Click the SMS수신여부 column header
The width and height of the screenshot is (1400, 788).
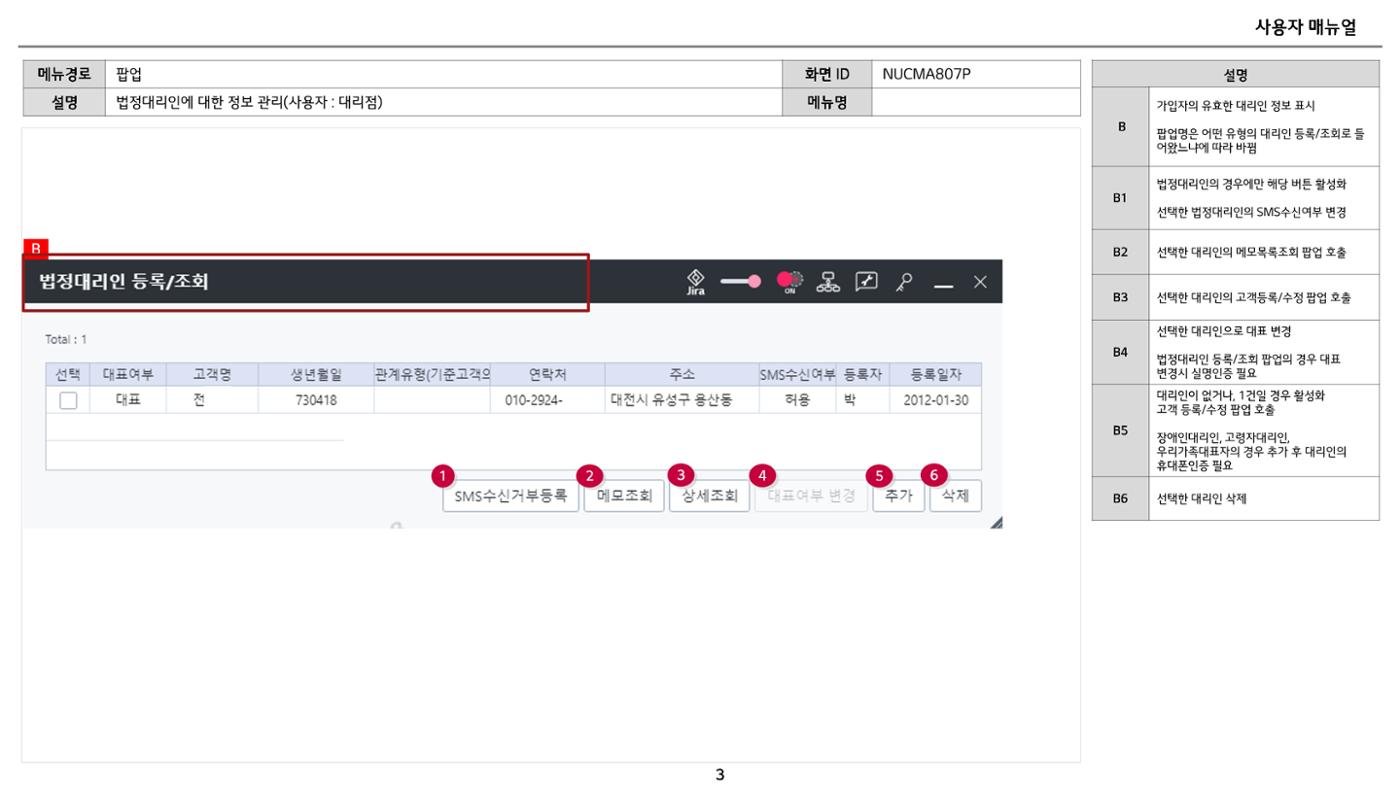point(797,375)
